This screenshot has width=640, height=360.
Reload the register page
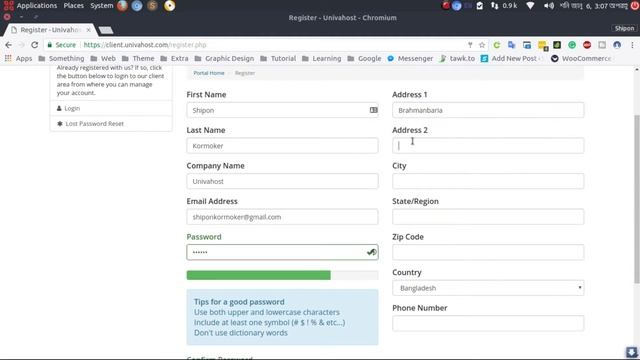click(35, 45)
